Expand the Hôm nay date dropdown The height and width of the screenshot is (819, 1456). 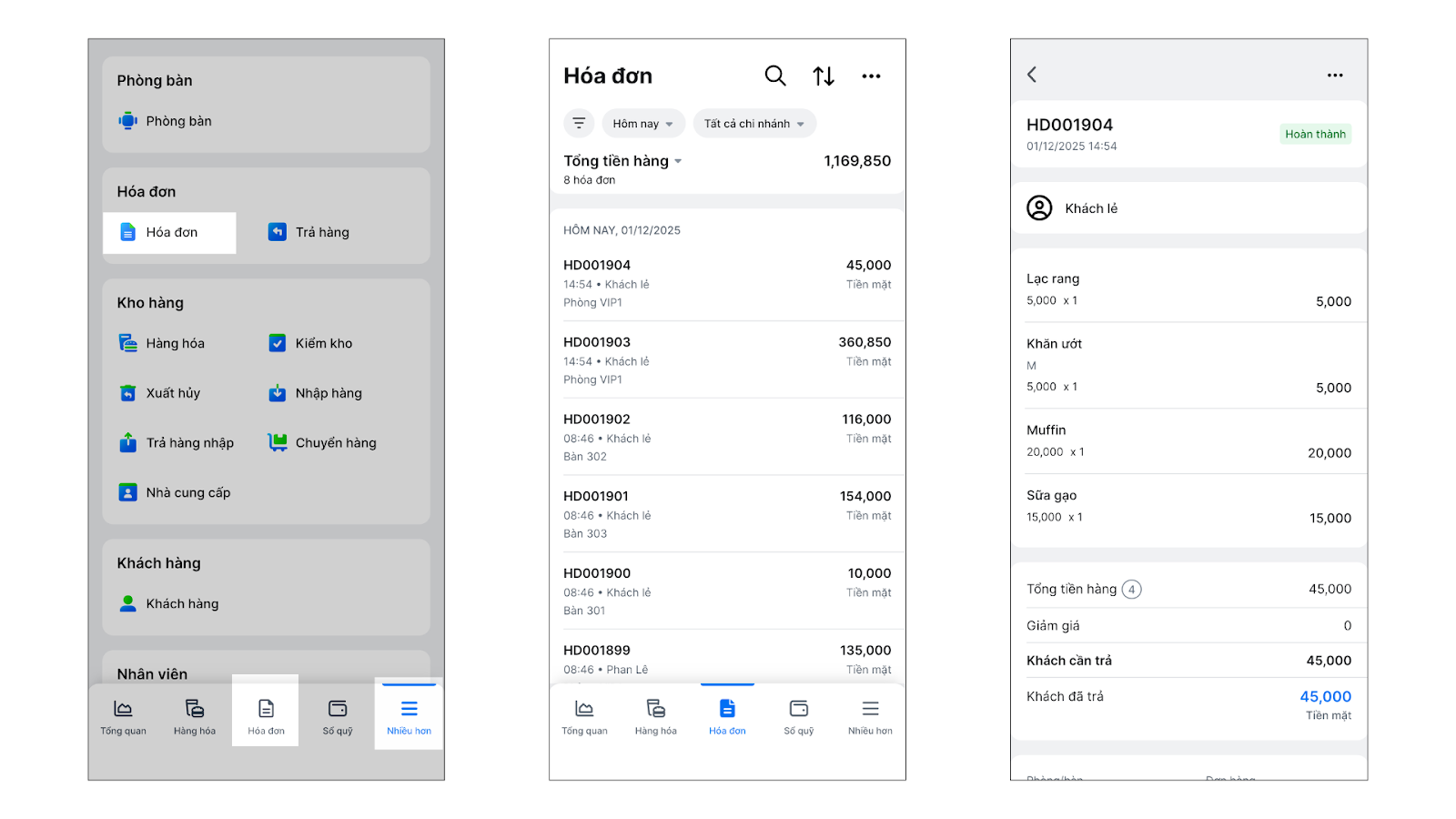(x=642, y=124)
